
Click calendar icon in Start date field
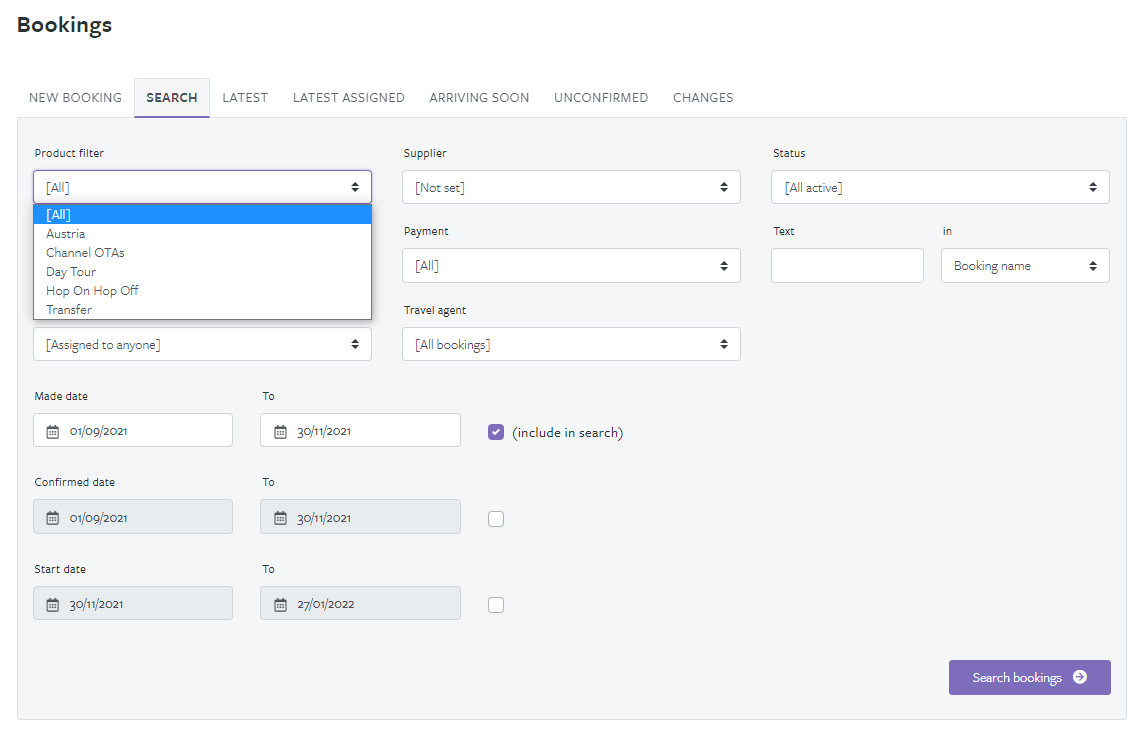53,604
